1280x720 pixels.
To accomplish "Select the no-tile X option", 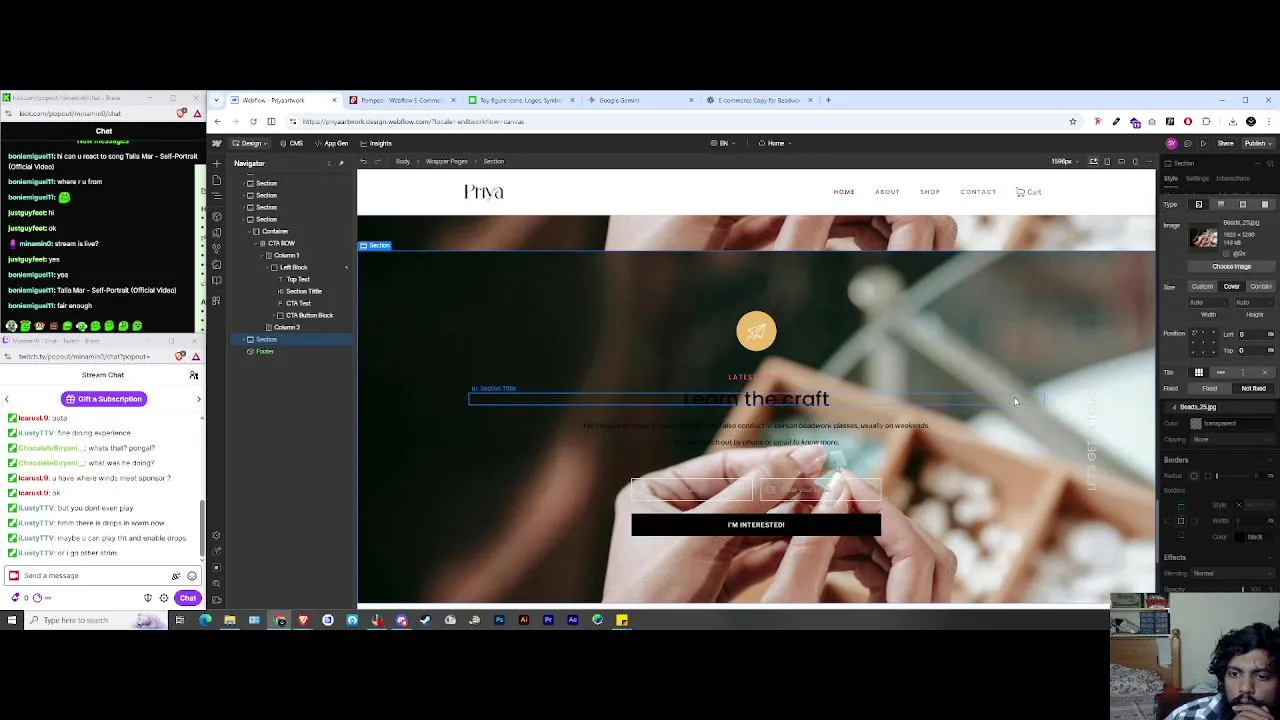I will pos(1264,372).
